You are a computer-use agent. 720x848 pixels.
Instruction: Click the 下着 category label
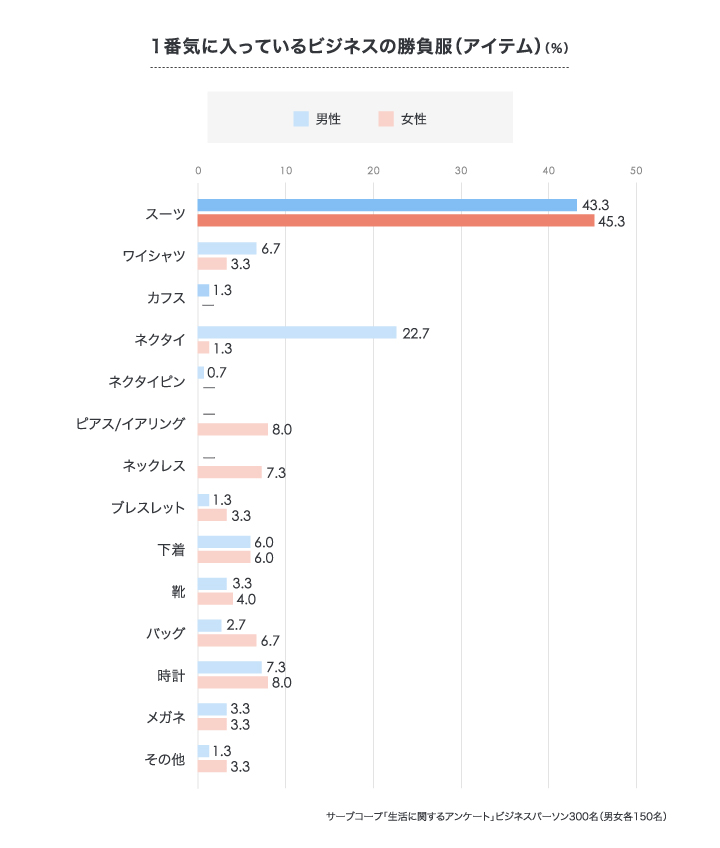tap(171, 550)
